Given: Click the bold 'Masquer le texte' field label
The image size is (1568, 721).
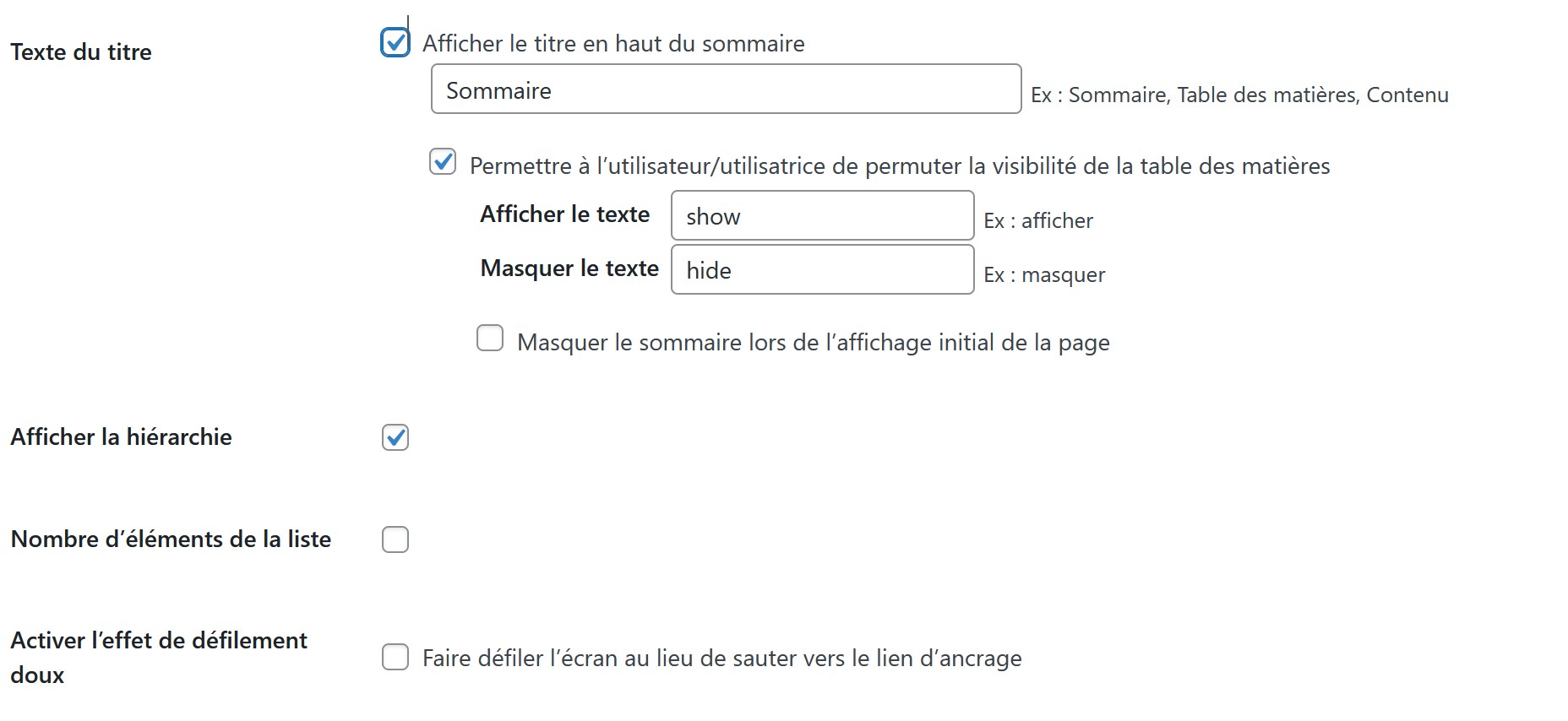Looking at the screenshot, I should 569,268.
